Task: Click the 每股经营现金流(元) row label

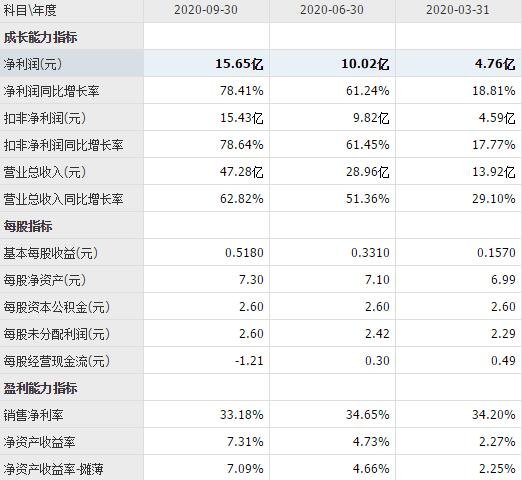Action: click(x=57, y=361)
